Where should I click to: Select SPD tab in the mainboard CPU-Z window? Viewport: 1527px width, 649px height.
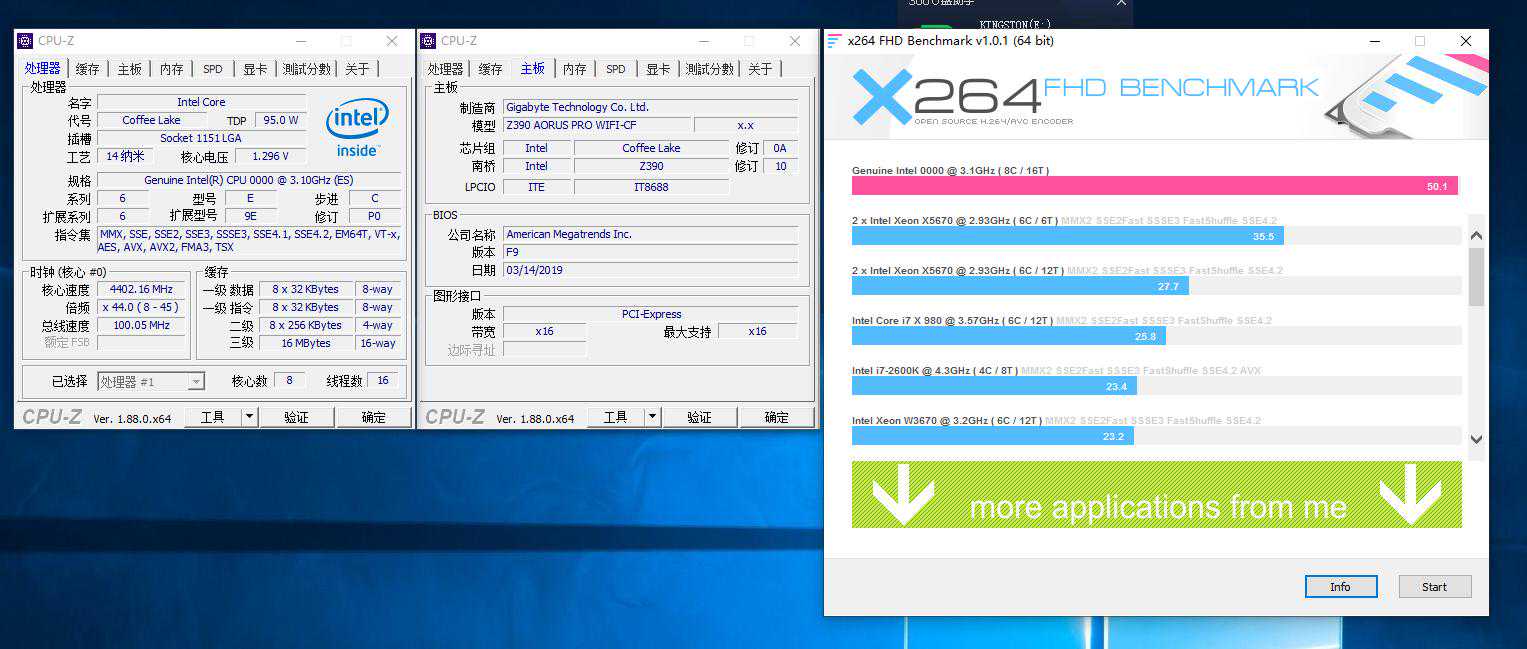click(x=616, y=69)
